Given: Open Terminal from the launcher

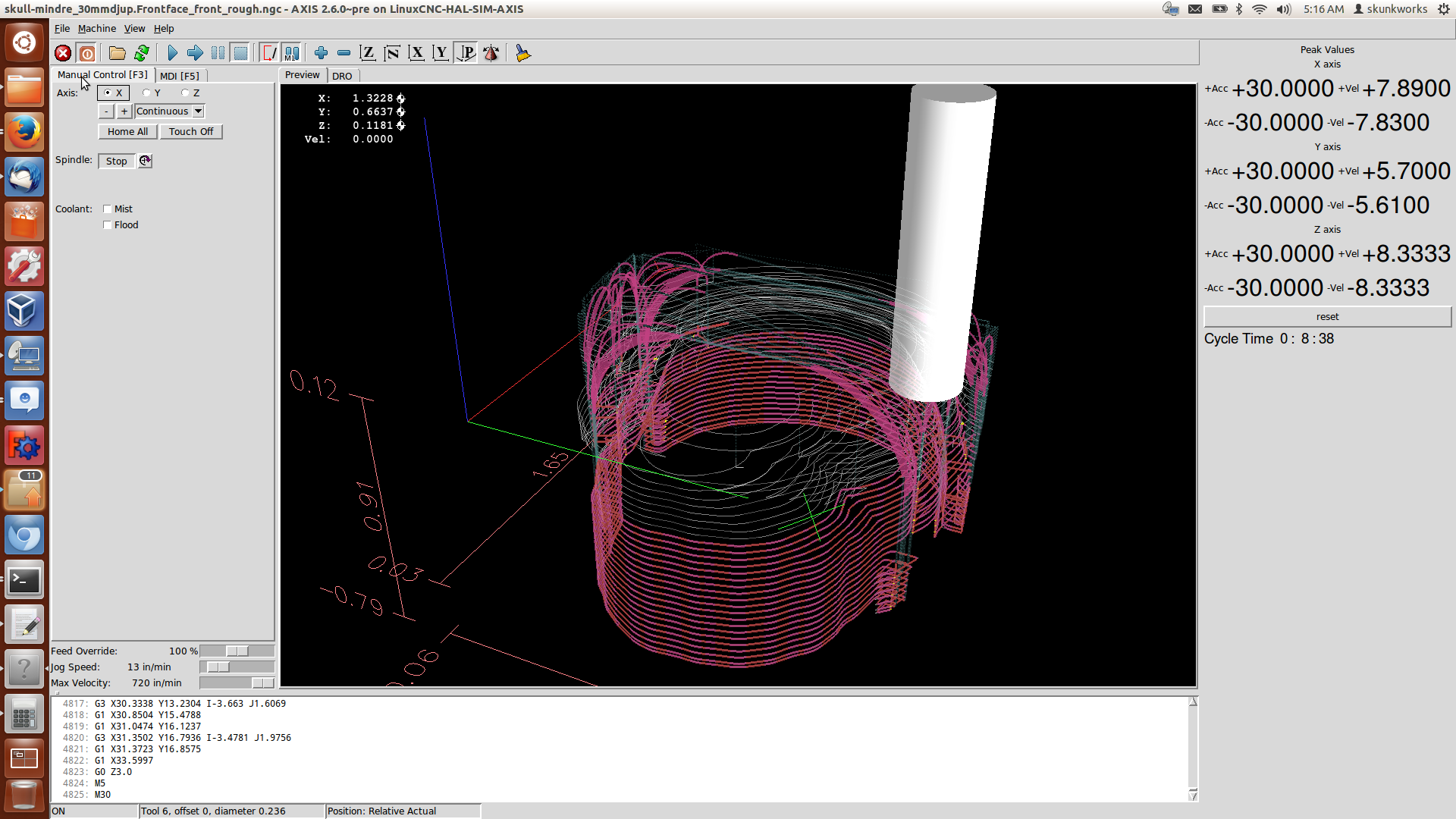Looking at the screenshot, I should click(x=24, y=581).
